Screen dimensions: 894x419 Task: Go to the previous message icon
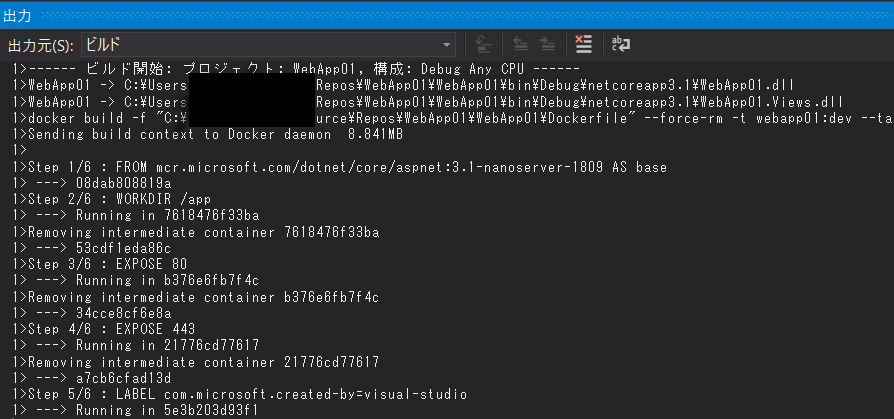click(x=519, y=44)
